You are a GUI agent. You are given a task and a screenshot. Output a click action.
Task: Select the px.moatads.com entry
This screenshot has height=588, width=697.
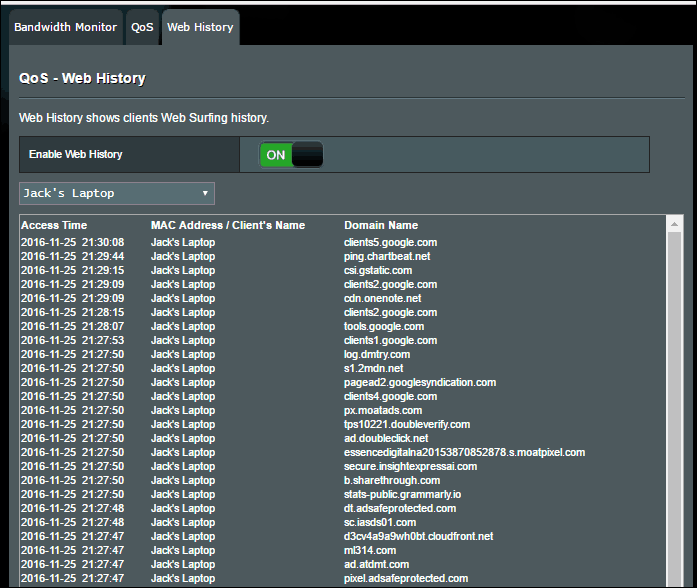pos(383,410)
